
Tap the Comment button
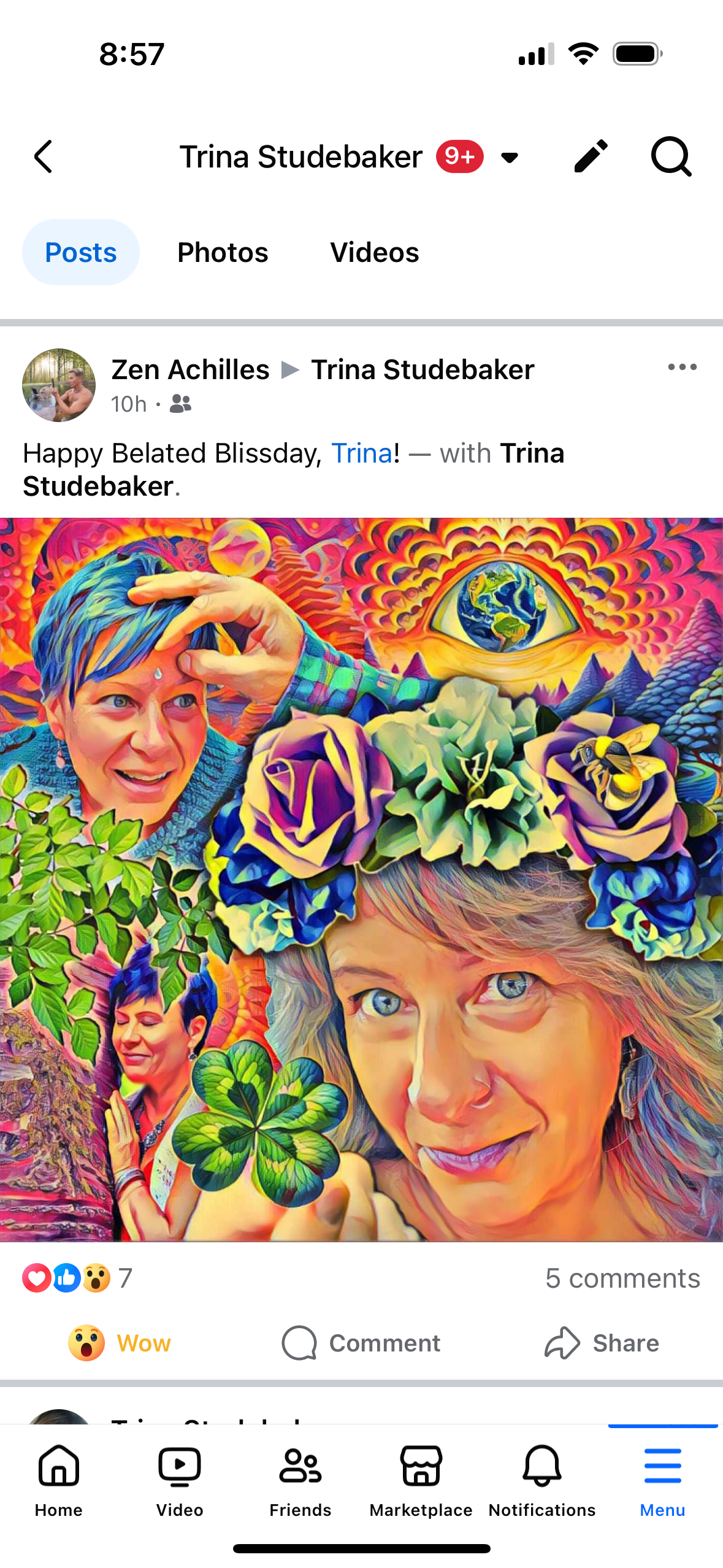pyautogui.click(x=361, y=1343)
